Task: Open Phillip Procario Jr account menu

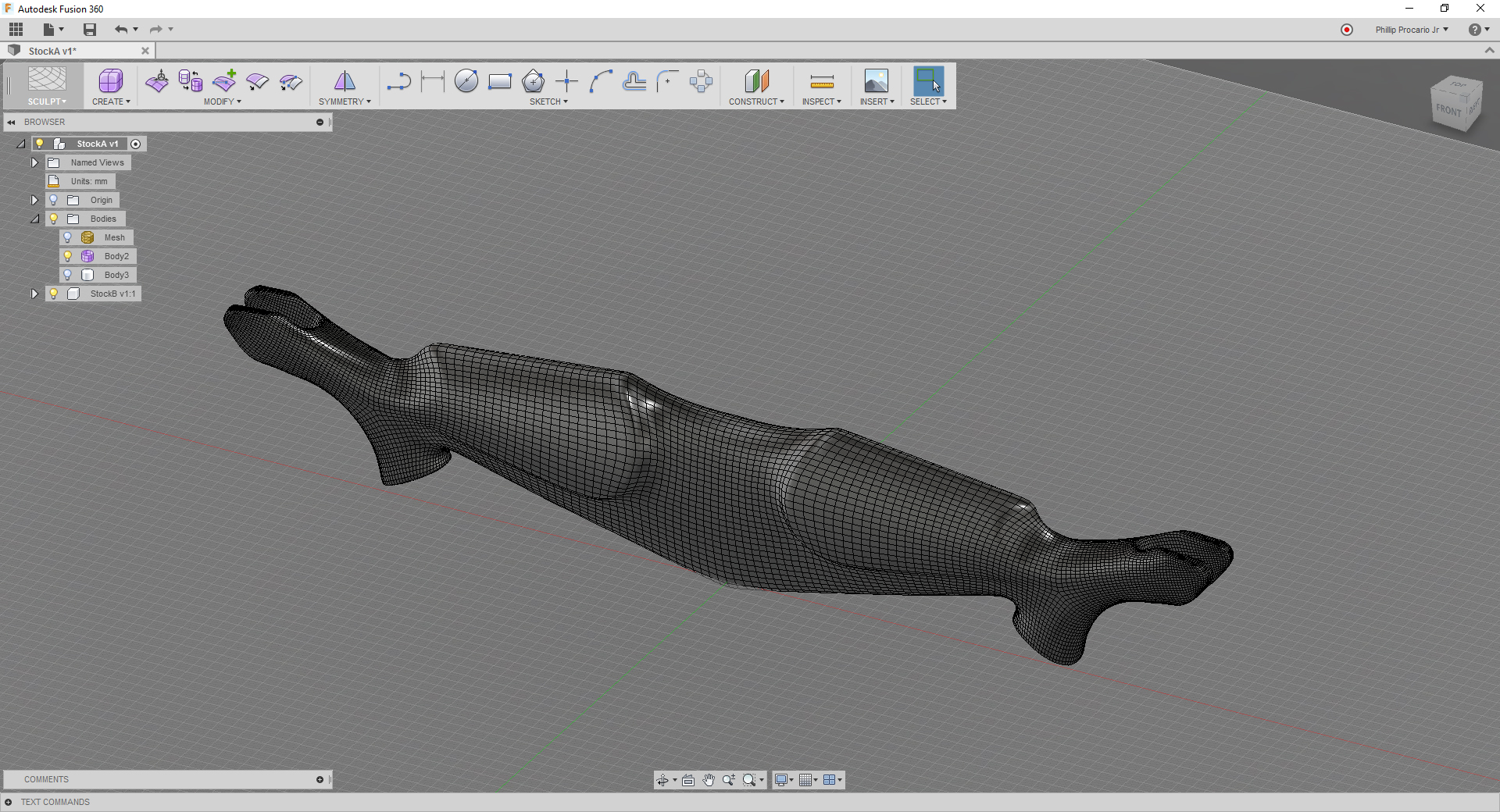Action: (x=1412, y=30)
